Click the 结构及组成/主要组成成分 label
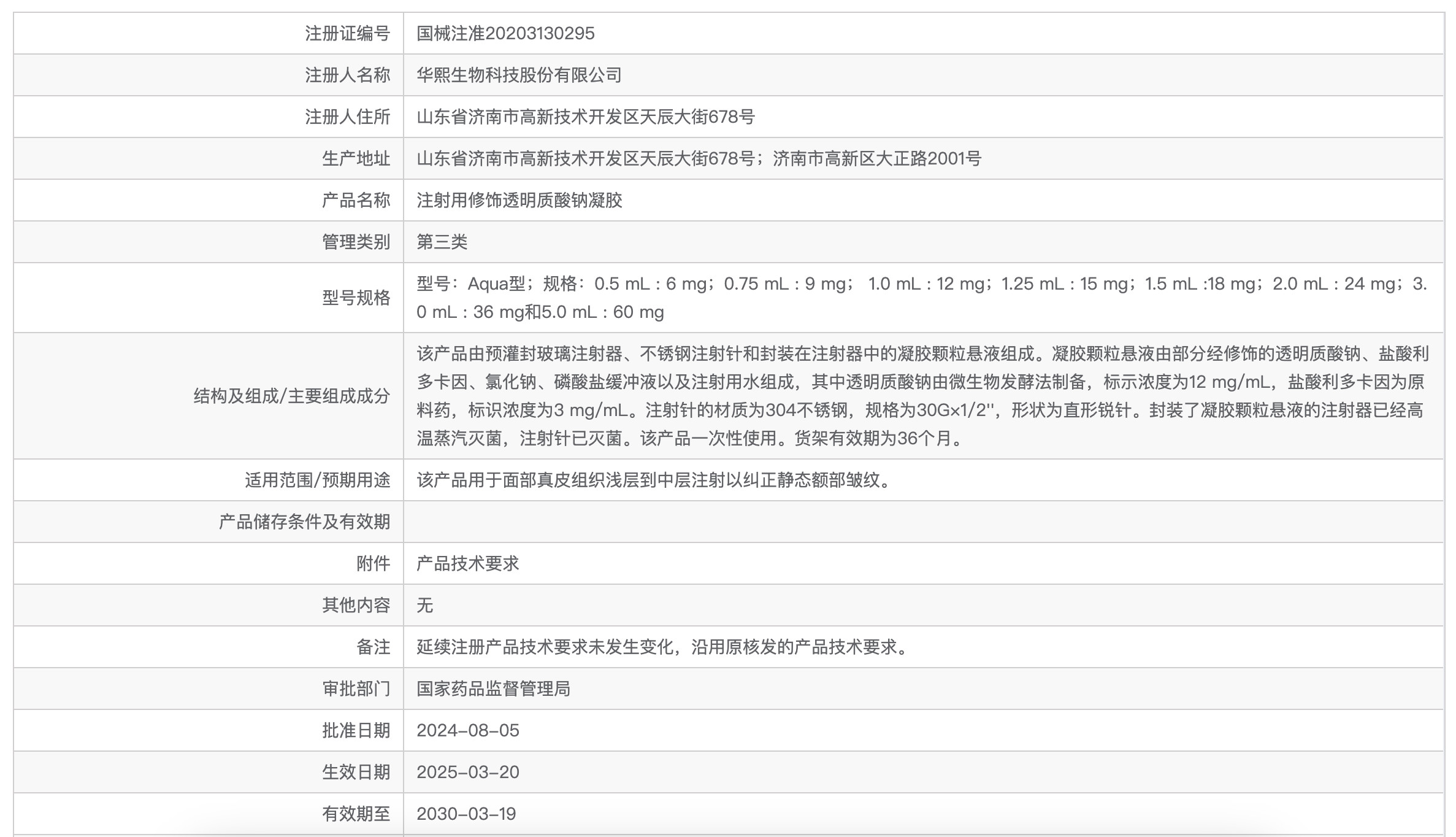Viewport: 1456px width, 837px height. point(291,397)
